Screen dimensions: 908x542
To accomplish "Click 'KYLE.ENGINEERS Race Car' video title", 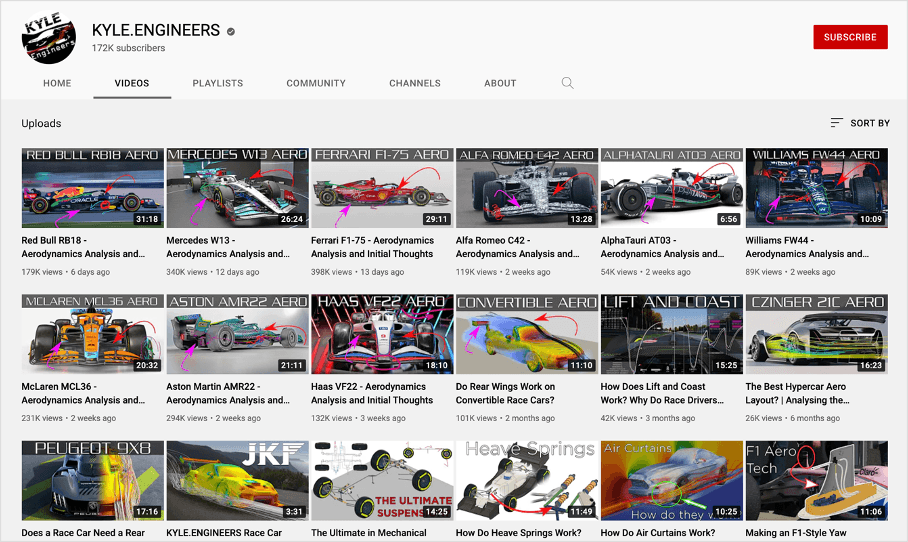I will point(224,533).
